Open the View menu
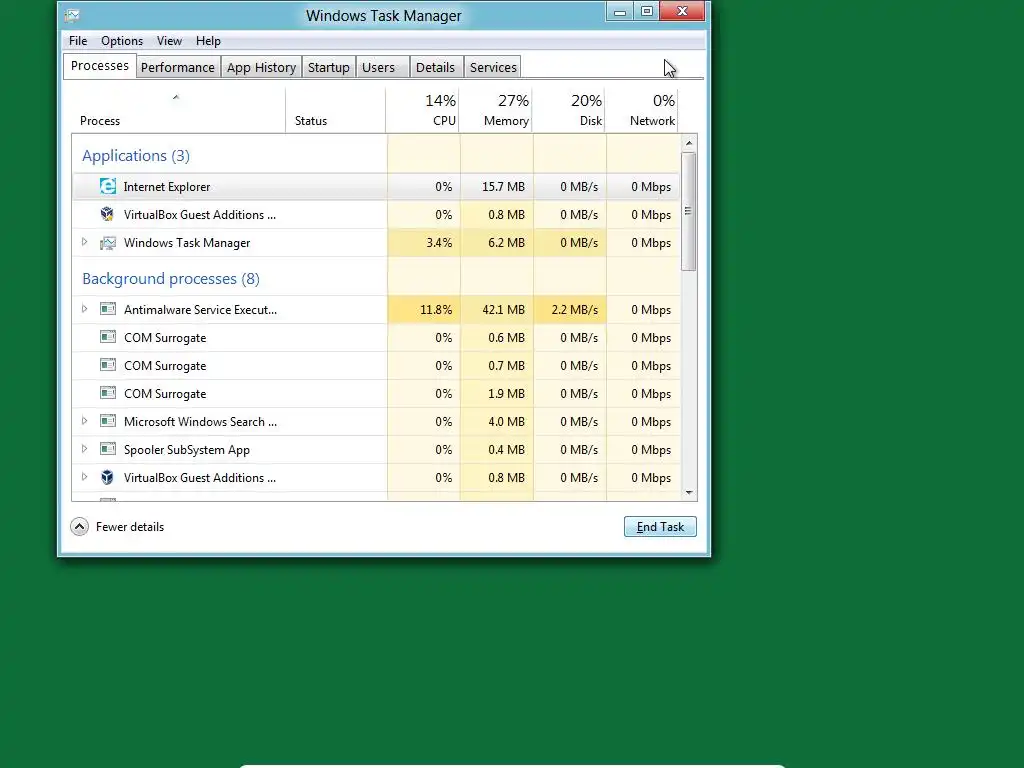Image resolution: width=1024 pixels, height=768 pixels. (169, 40)
